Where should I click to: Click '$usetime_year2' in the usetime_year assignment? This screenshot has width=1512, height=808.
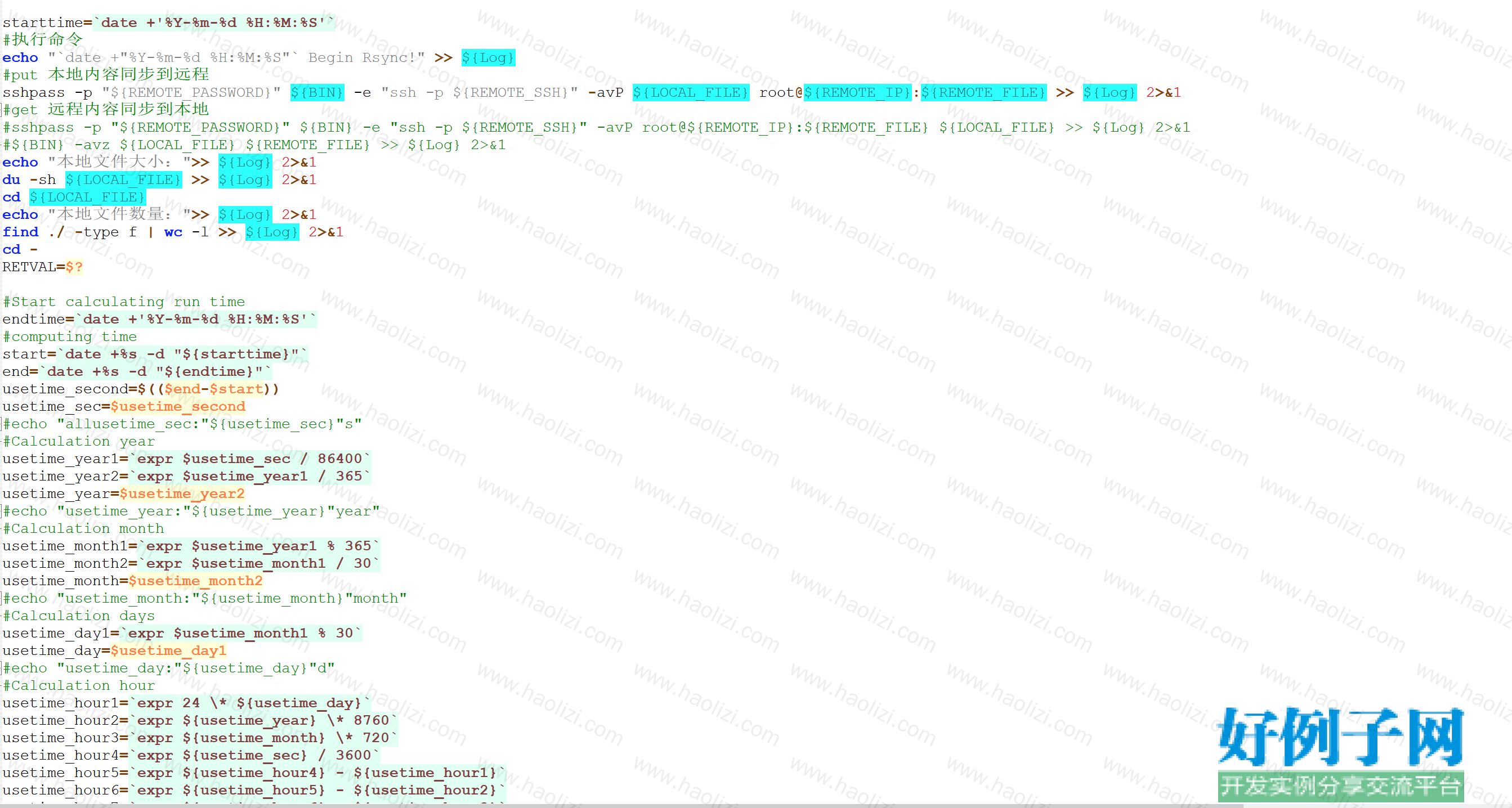pyautogui.click(x=182, y=493)
